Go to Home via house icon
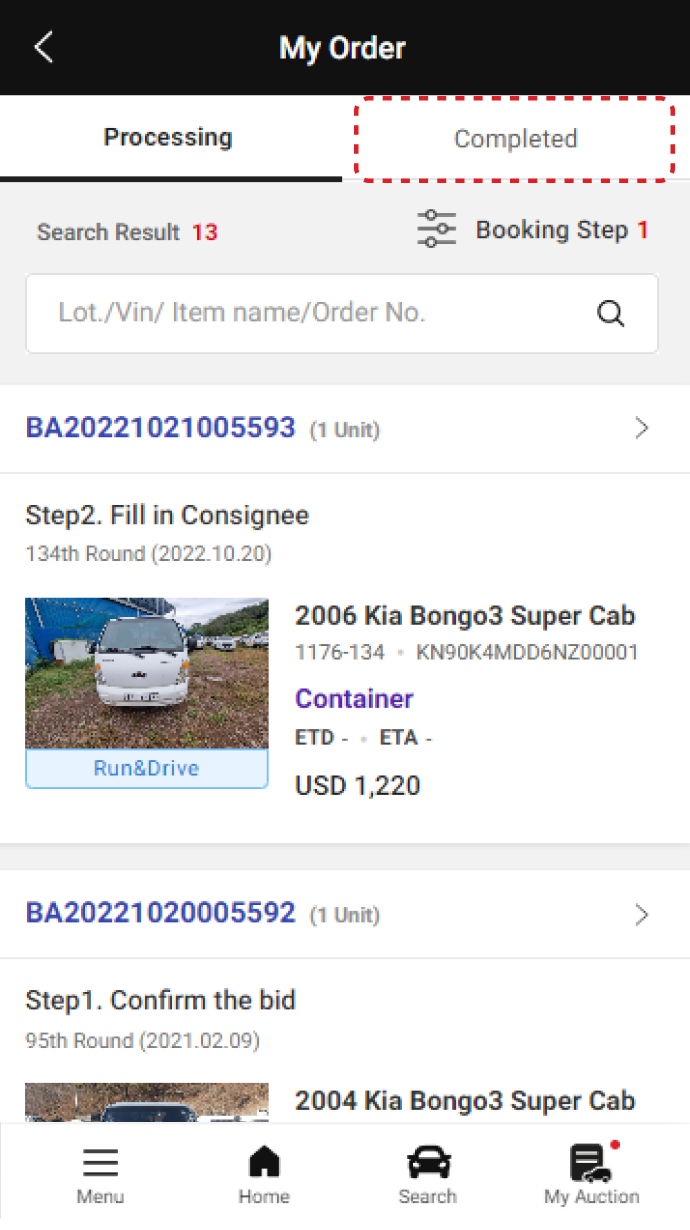Image resolution: width=690 pixels, height=1230 pixels. click(x=264, y=1163)
